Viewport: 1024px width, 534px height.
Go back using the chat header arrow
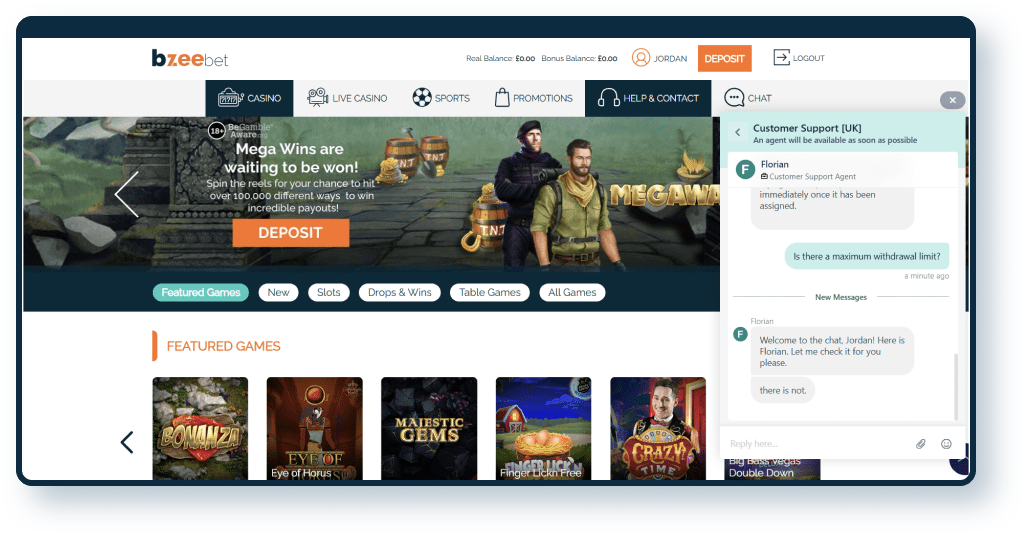(x=738, y=132)
